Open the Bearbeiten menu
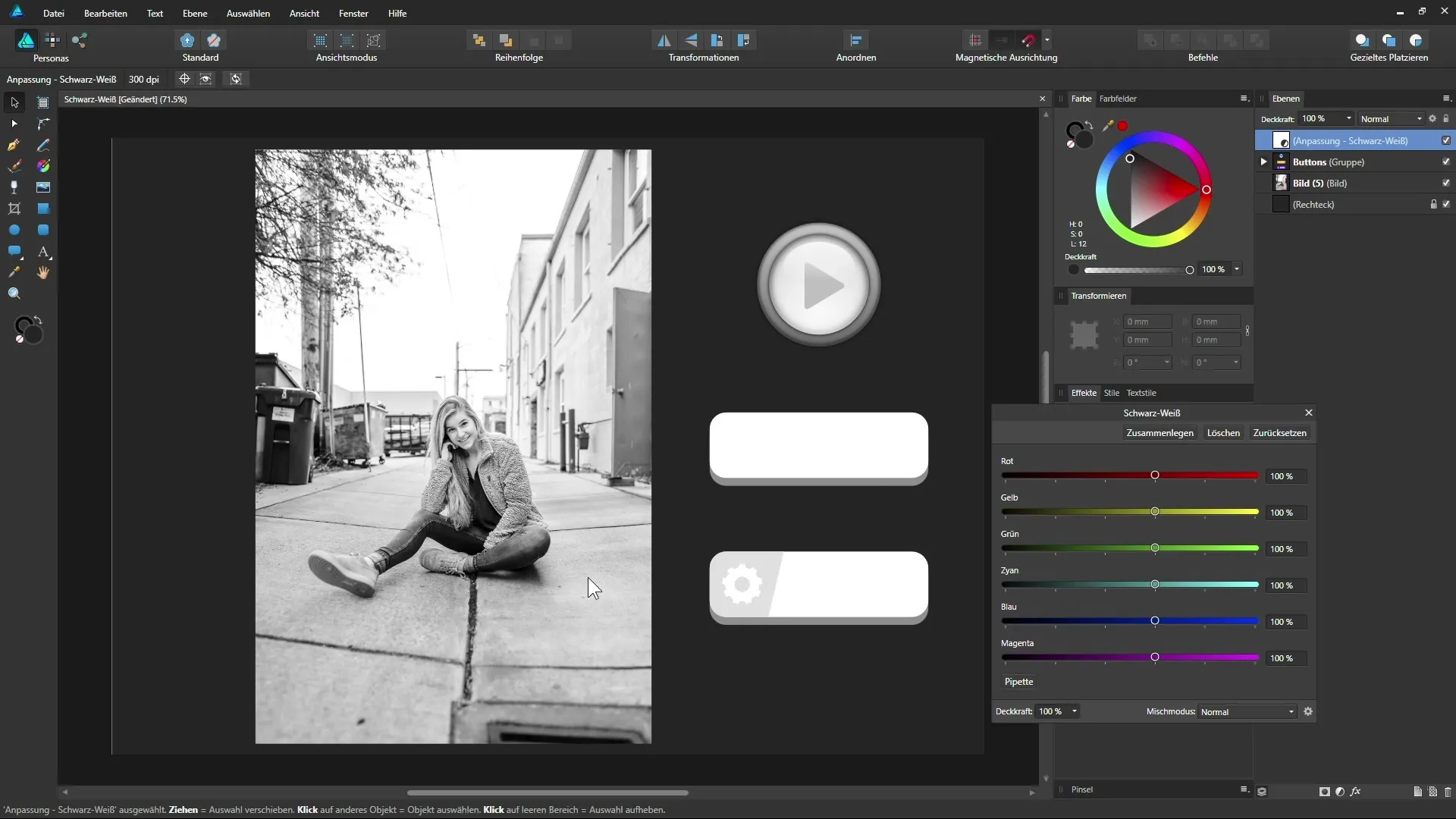 click(x=105, y=13)
